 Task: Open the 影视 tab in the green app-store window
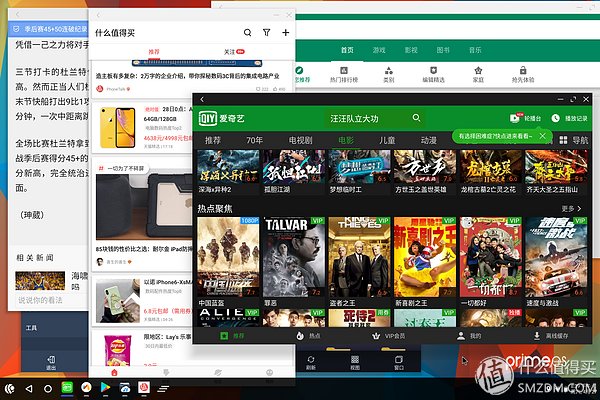pos(411,50)
